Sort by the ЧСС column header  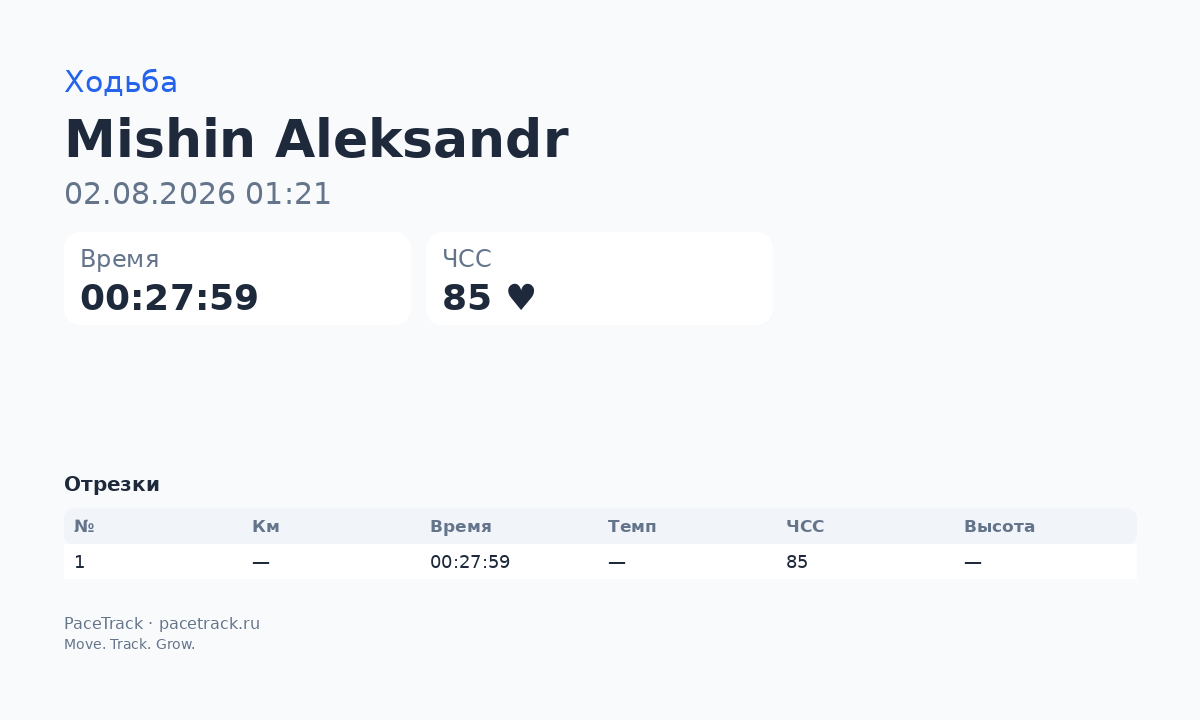[x=805, y=526]
